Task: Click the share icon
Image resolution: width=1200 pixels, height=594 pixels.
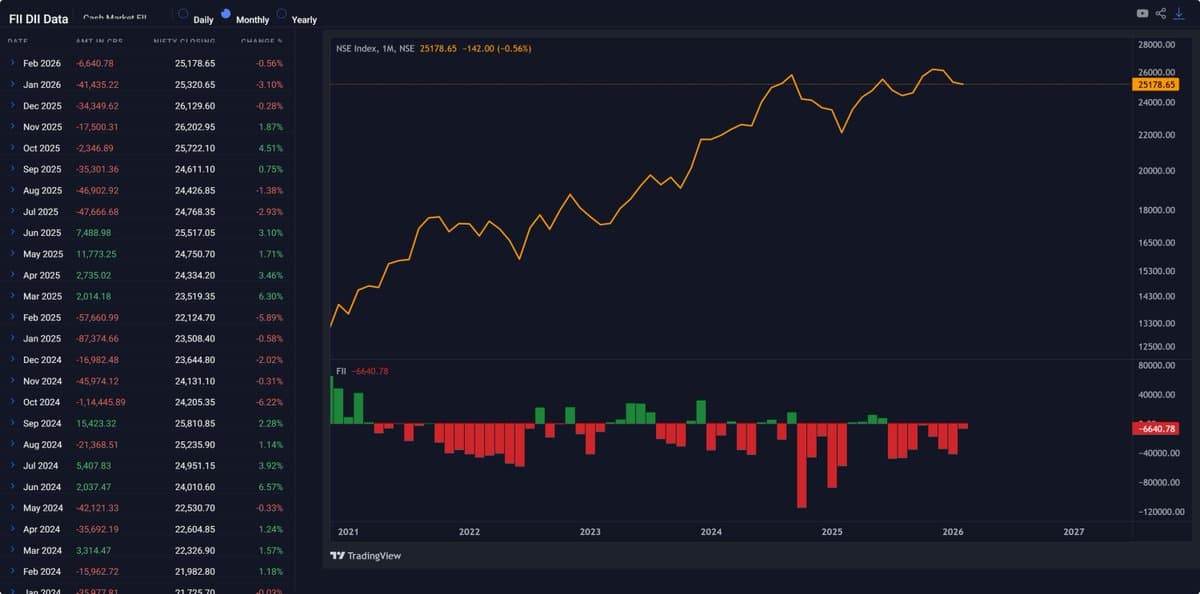Action: tap(1161, 13)
